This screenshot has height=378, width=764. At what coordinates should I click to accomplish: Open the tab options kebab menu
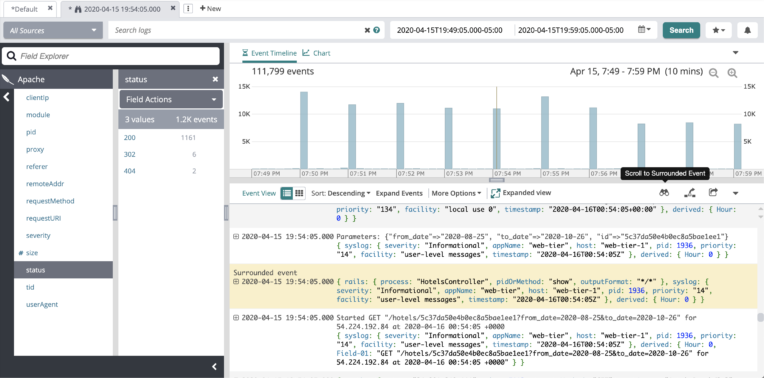coord(189,8)
